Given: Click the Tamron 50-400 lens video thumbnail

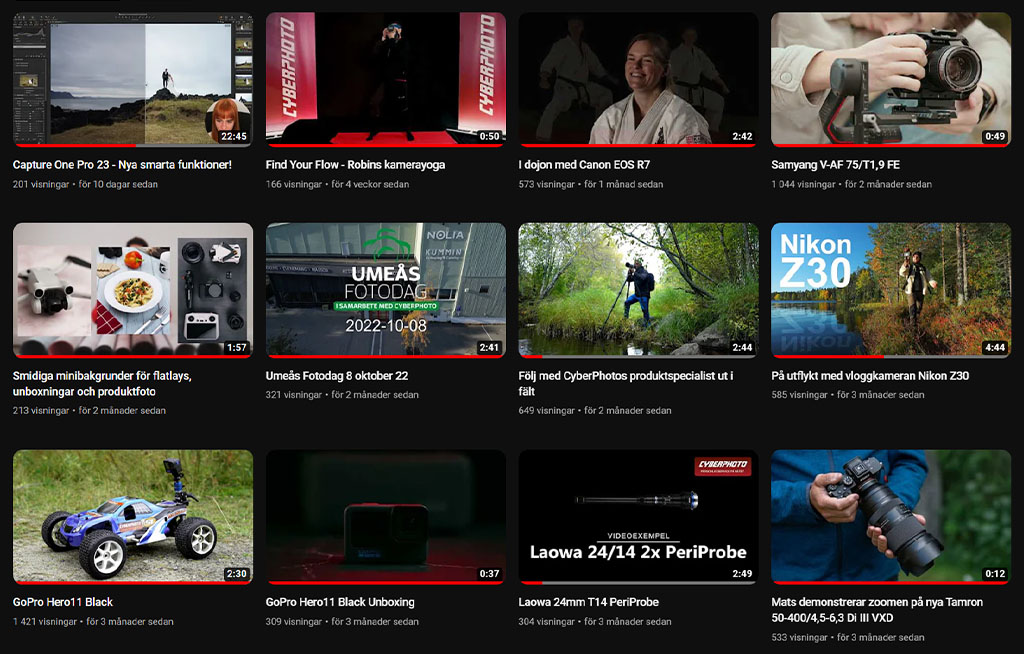Looking at the screenshot, I should point(890,516).
